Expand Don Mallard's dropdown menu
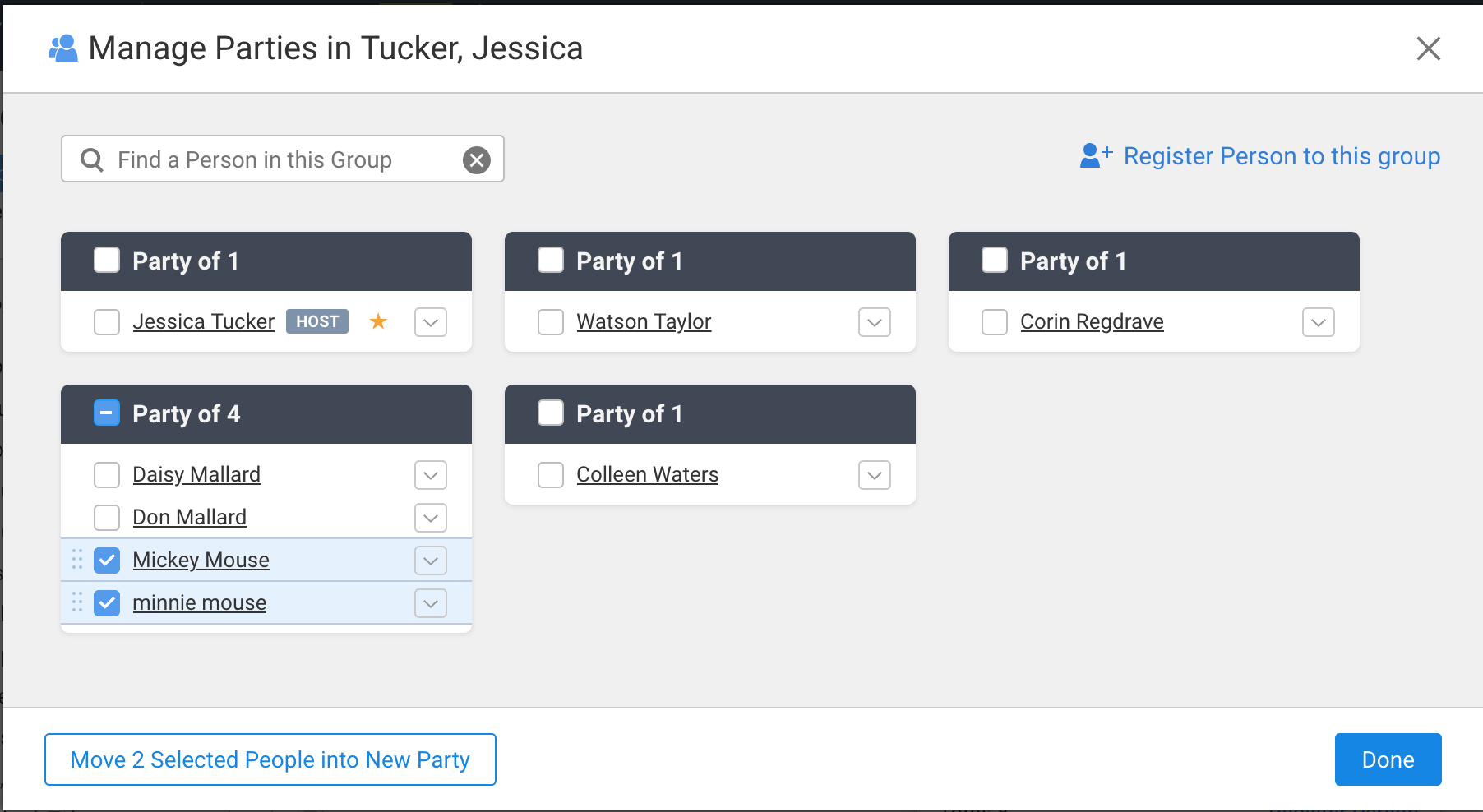This screenshot has width=1483, height=812. coord(431,518)
